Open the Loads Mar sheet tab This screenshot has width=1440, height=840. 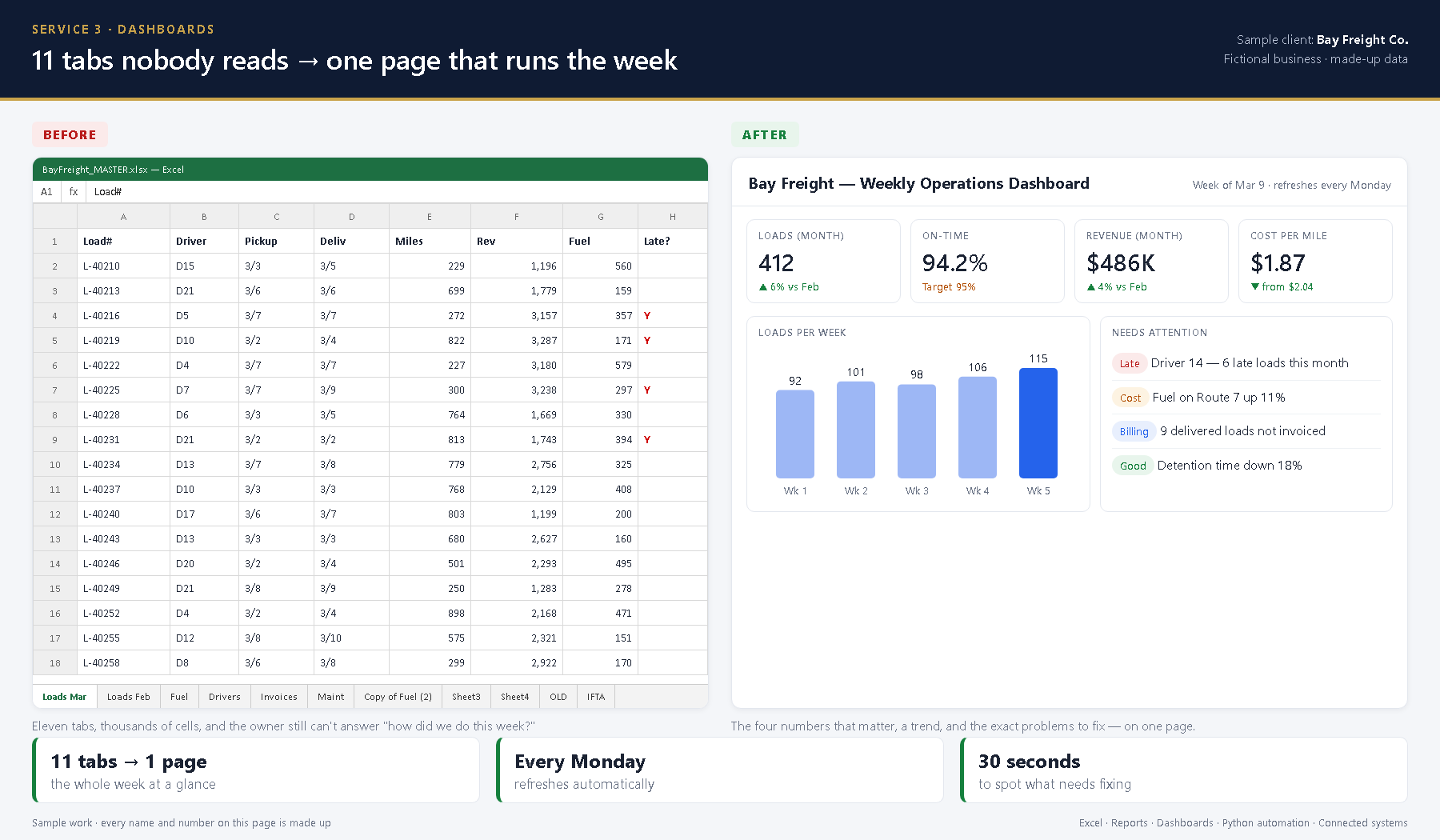pos(64,697)
